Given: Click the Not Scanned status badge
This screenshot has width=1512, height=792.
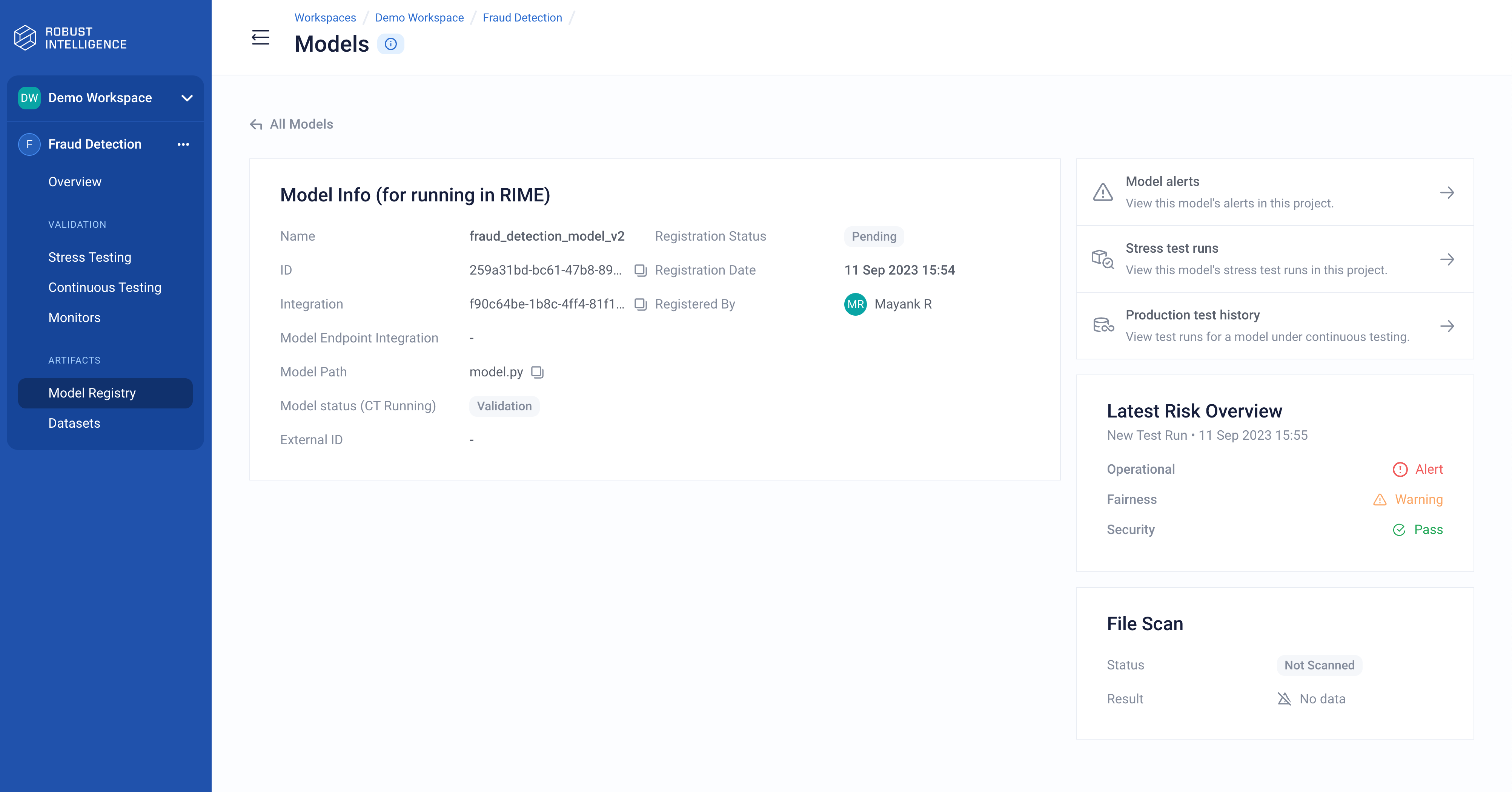Looking at the screenshot, I should click(x=1319, y=665).
